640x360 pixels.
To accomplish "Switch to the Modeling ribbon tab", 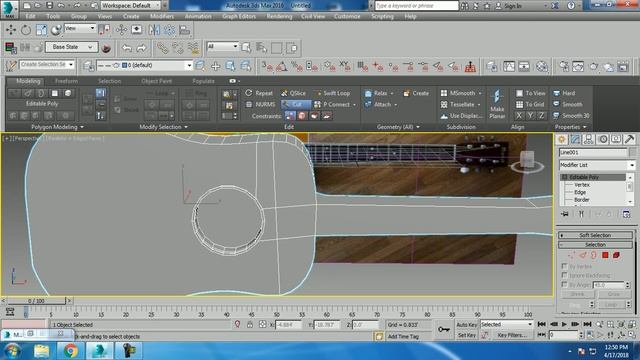I will tap(28, 81).
